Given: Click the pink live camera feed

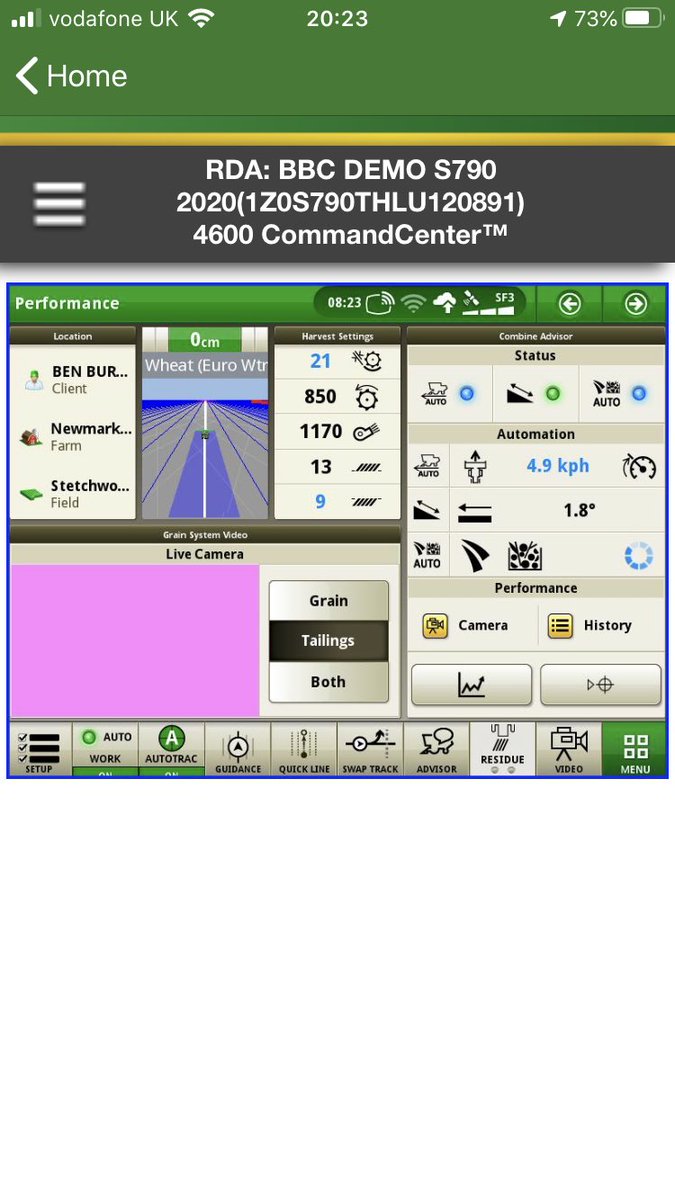Looking at the screenshot, I should [x=135, y=640].
